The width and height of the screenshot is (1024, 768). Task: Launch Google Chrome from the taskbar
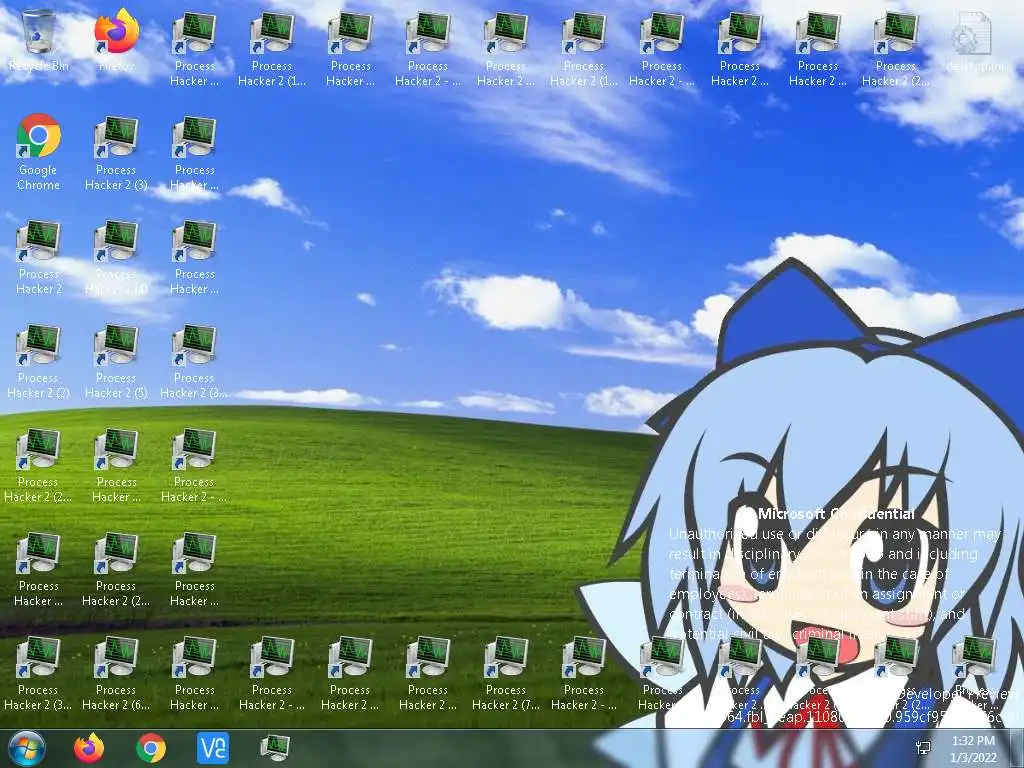(151, 748)
